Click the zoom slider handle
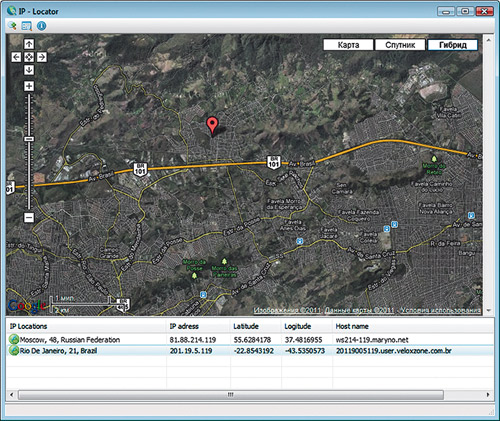The image size is (500, 421). [29, 139]
